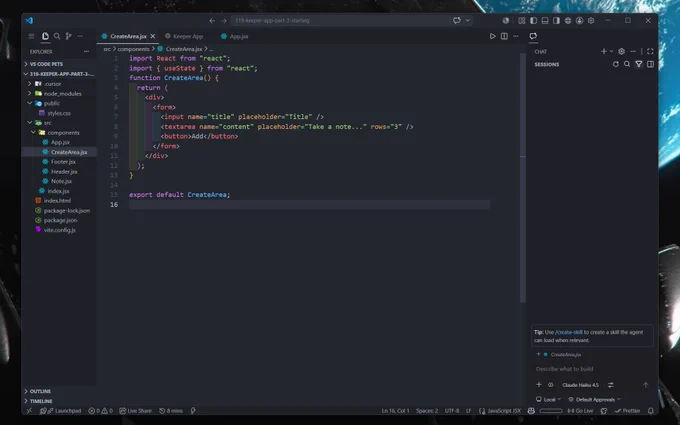This screenshot has height=425, width=680.
Task: Split the editor to the right
Action: pyautogui.click(x=504, y=36)
